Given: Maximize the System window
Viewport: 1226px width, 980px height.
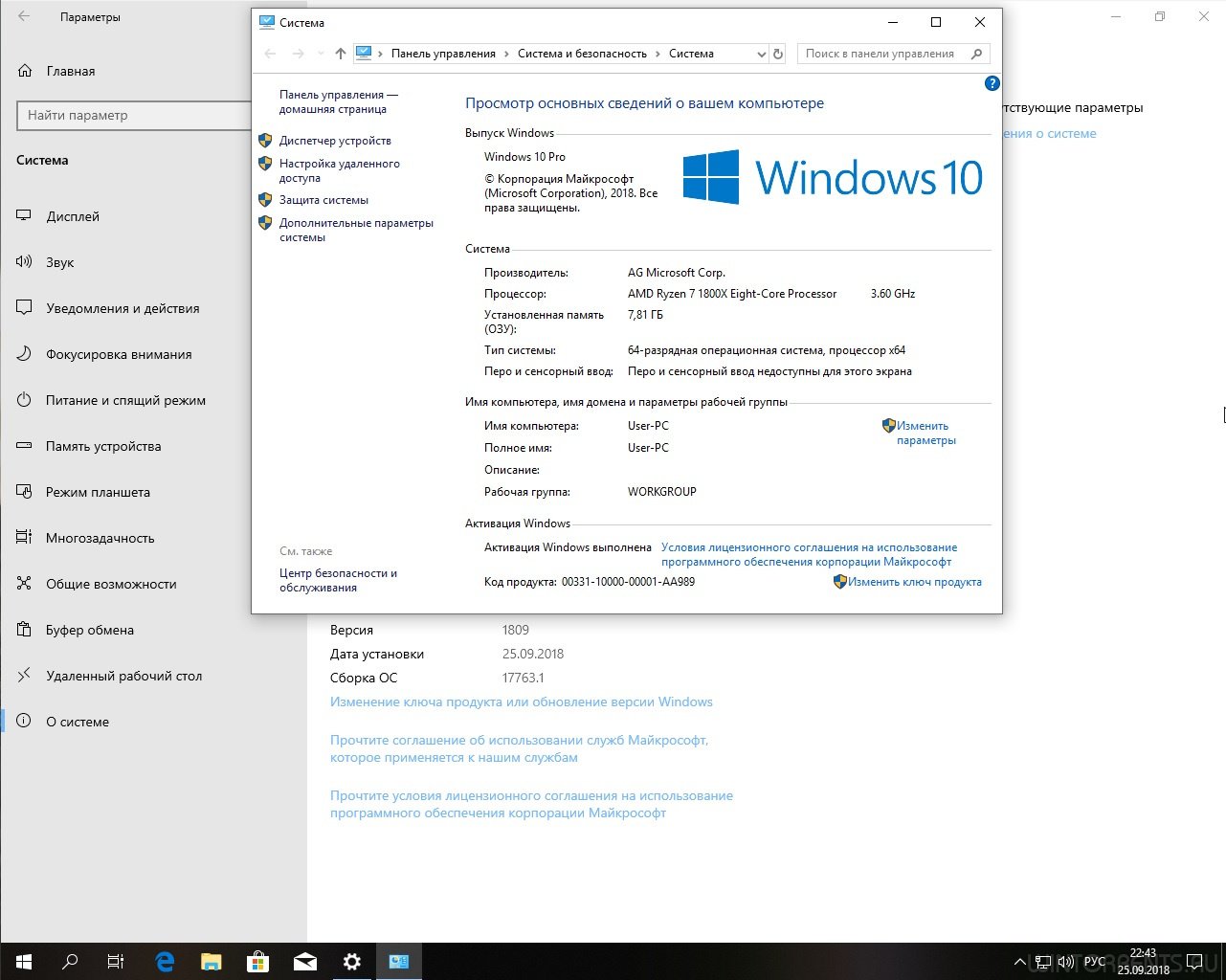Looking at the screenshot, I should point(936,22).
